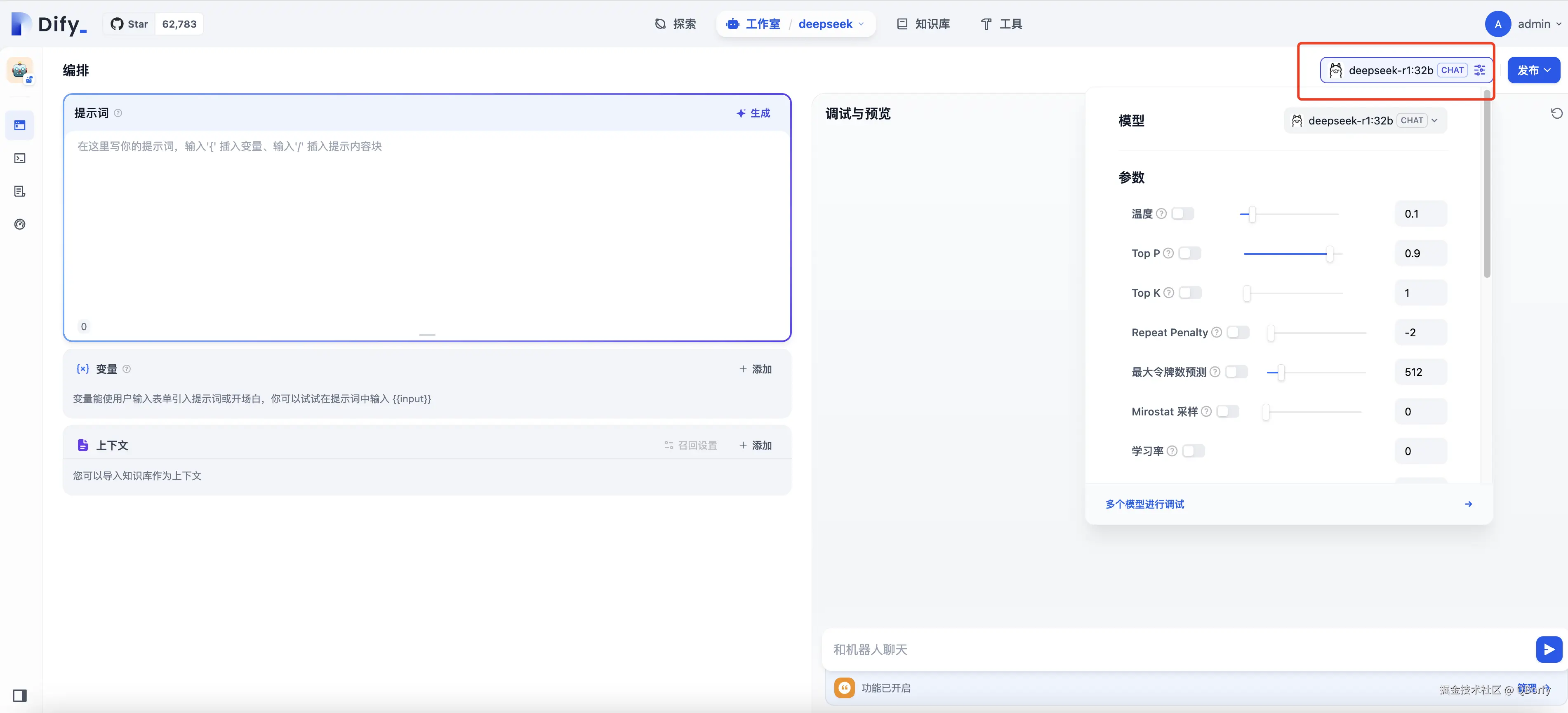The height and width of the screenshot is (713, 1568).
Task: Click the 生成 prompt generate button
Action: (x=753, y=113)
